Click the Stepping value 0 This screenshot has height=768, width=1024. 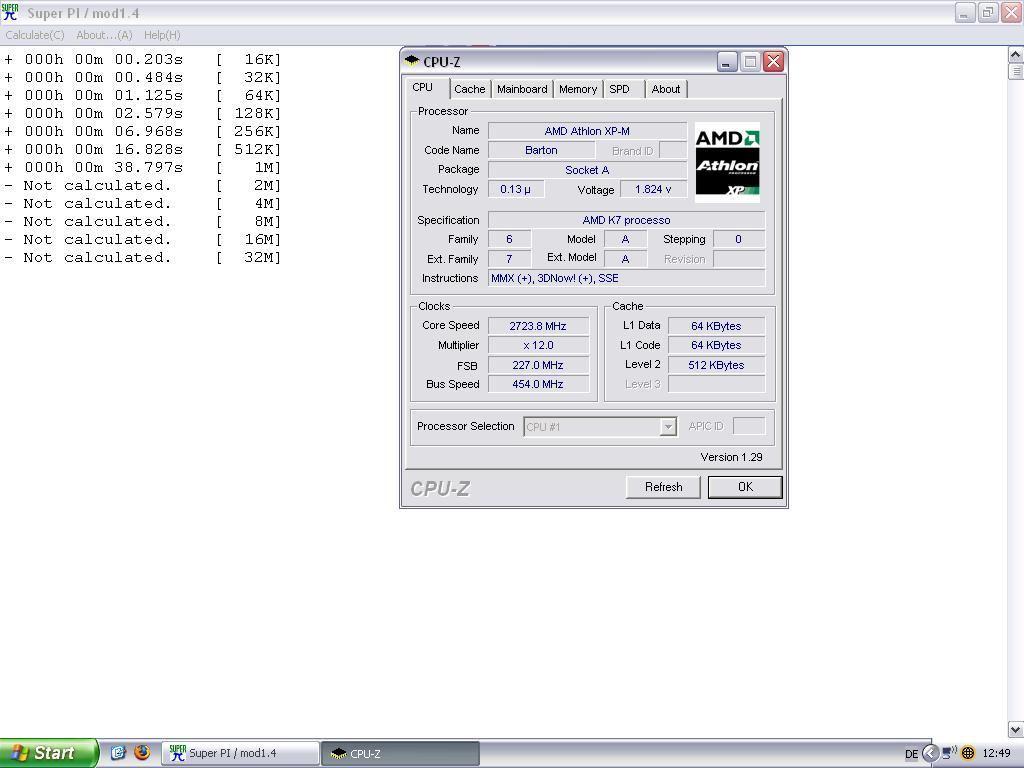coord(739,239)
